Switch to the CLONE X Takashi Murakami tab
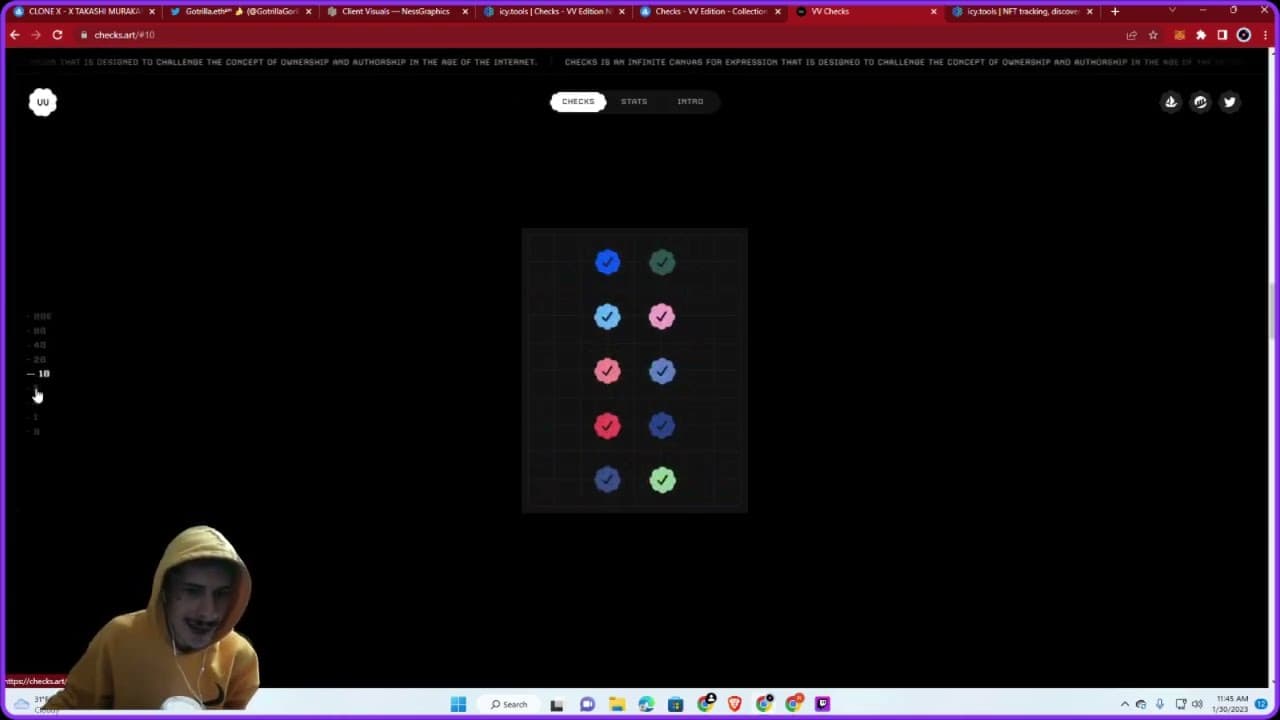 [x=84, y=11]
